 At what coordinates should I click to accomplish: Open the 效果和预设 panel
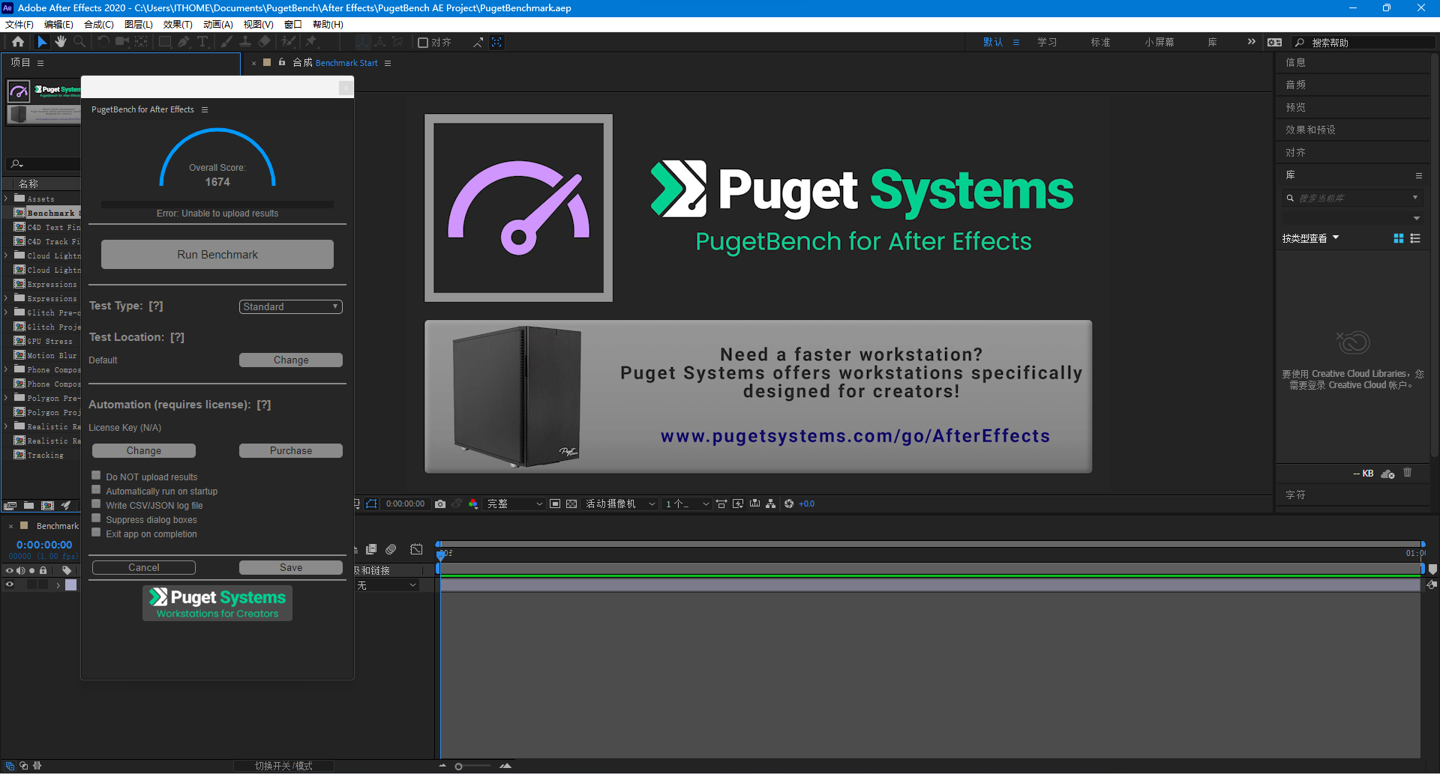1310,130
